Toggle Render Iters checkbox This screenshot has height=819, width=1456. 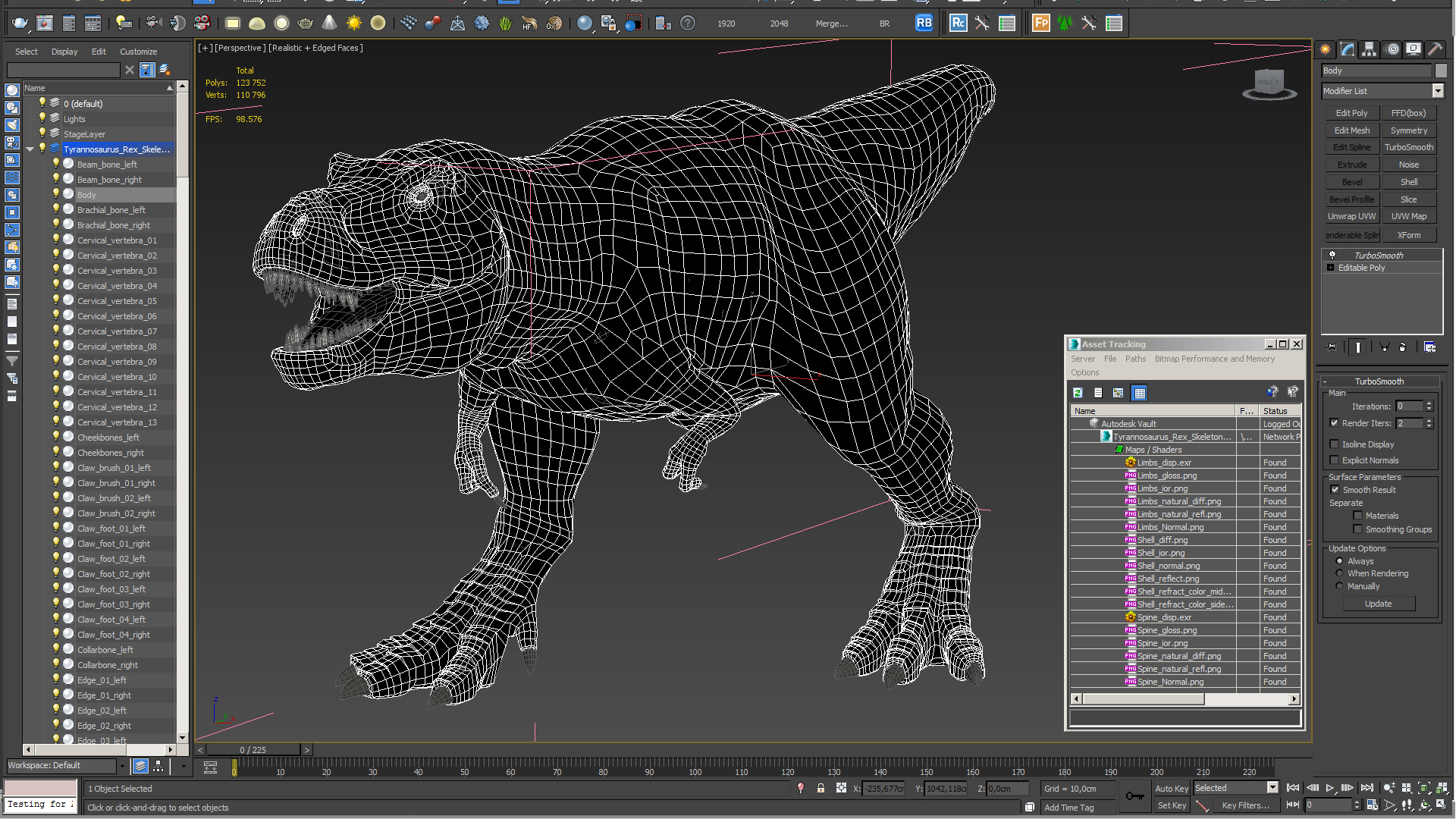1334,423
